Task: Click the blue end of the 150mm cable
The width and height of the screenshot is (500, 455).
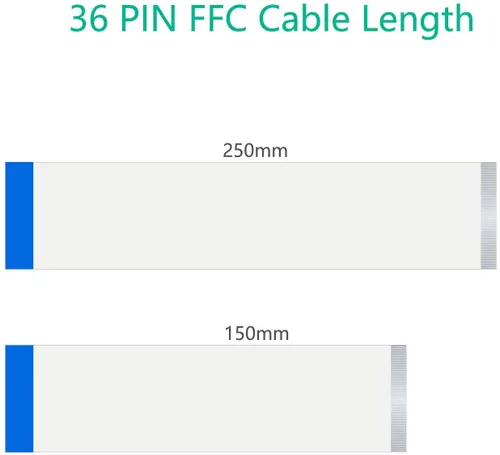Action: click(19, 399)
